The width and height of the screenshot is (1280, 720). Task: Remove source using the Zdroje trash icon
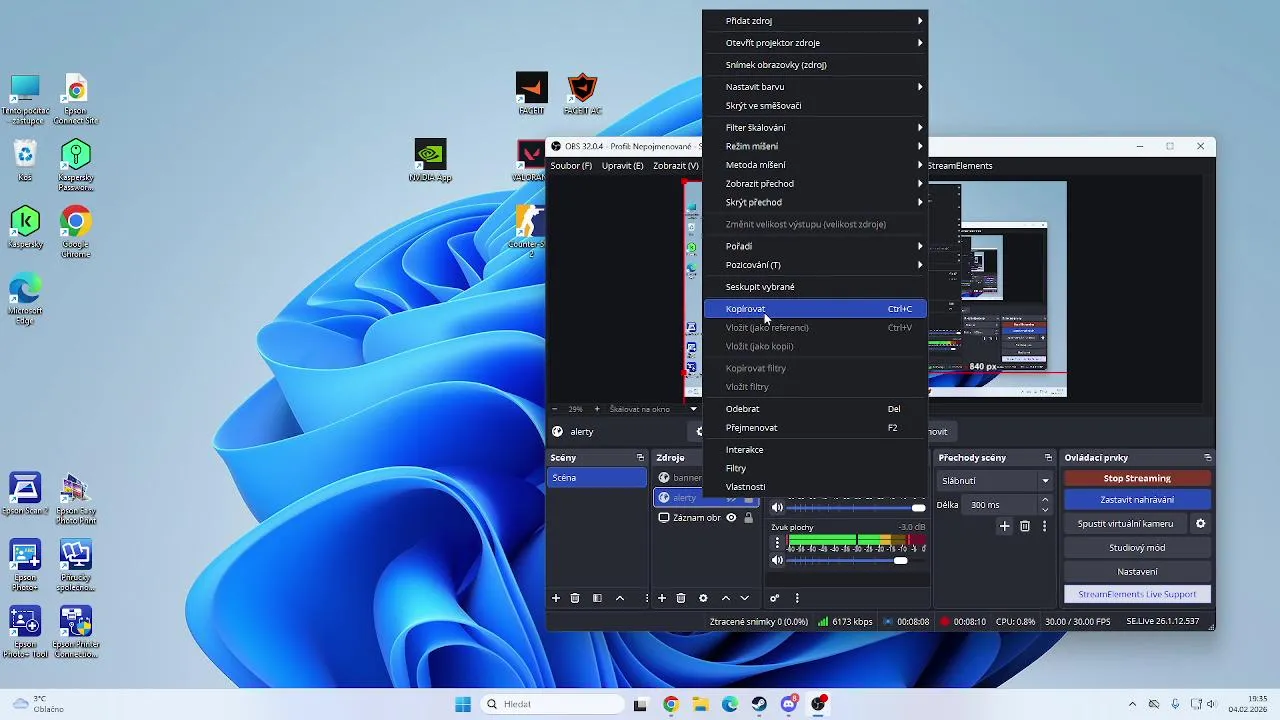click(681, 598)
